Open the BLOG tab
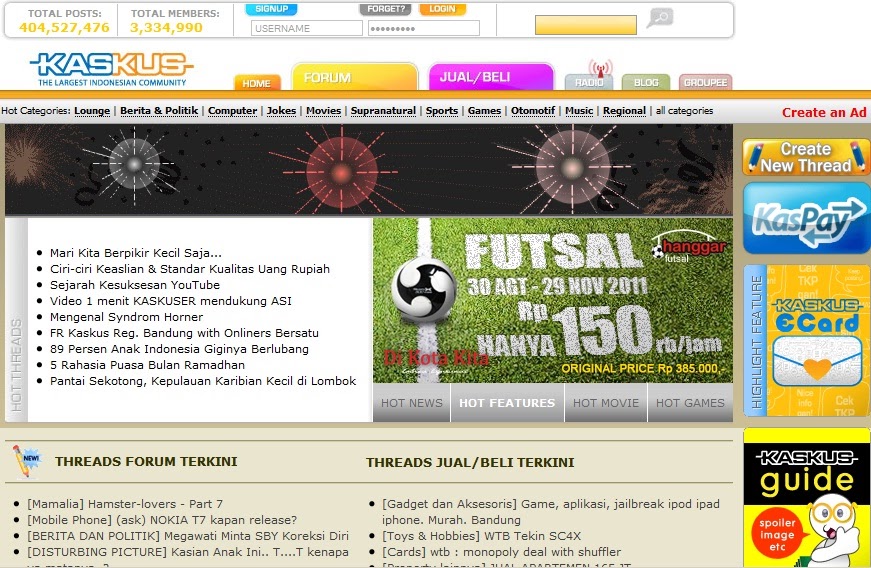The image size is (871, 568). pyautogui.click(x=646, y=82)
